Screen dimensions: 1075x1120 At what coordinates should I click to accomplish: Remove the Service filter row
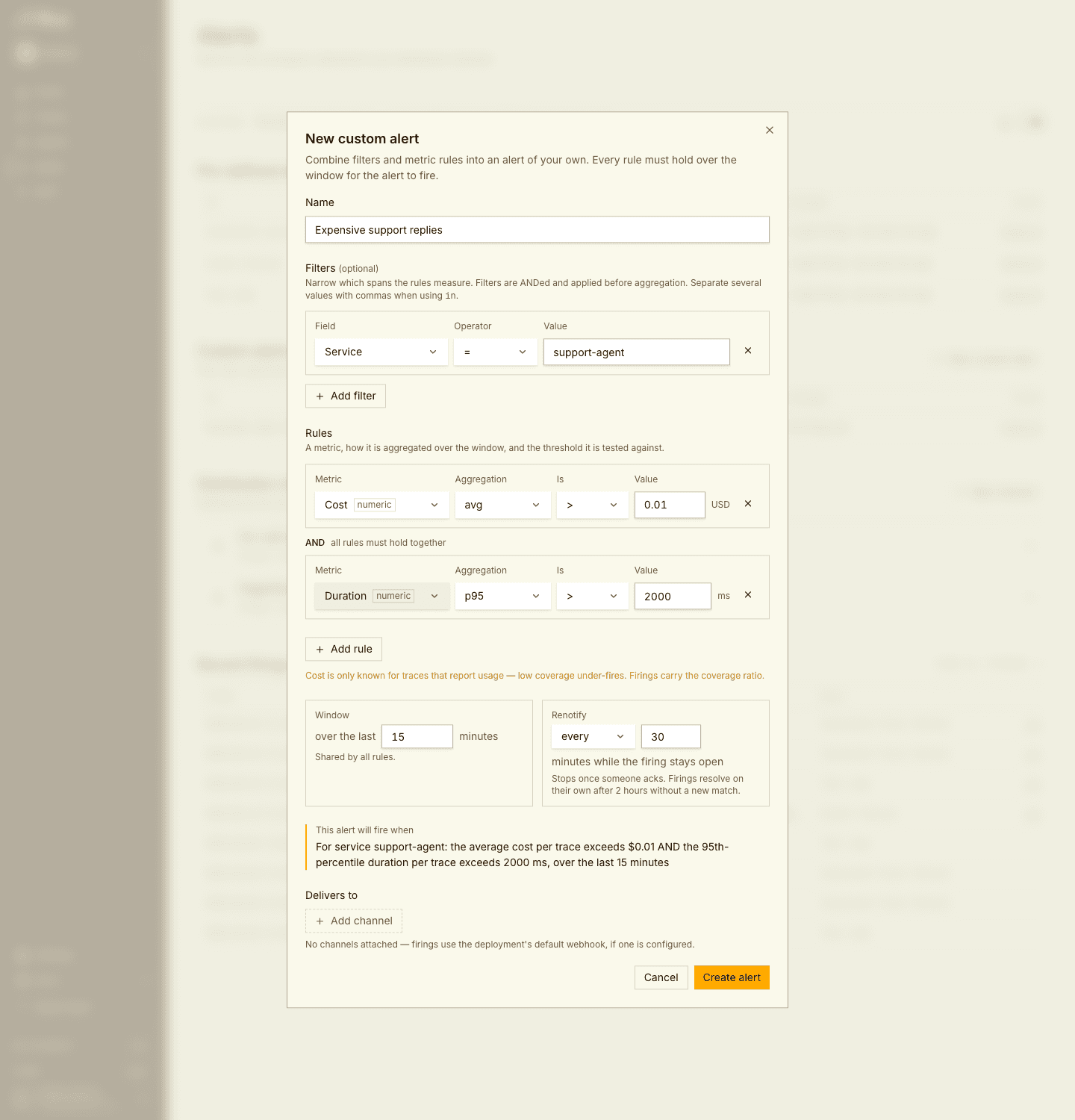pos(748,351)
